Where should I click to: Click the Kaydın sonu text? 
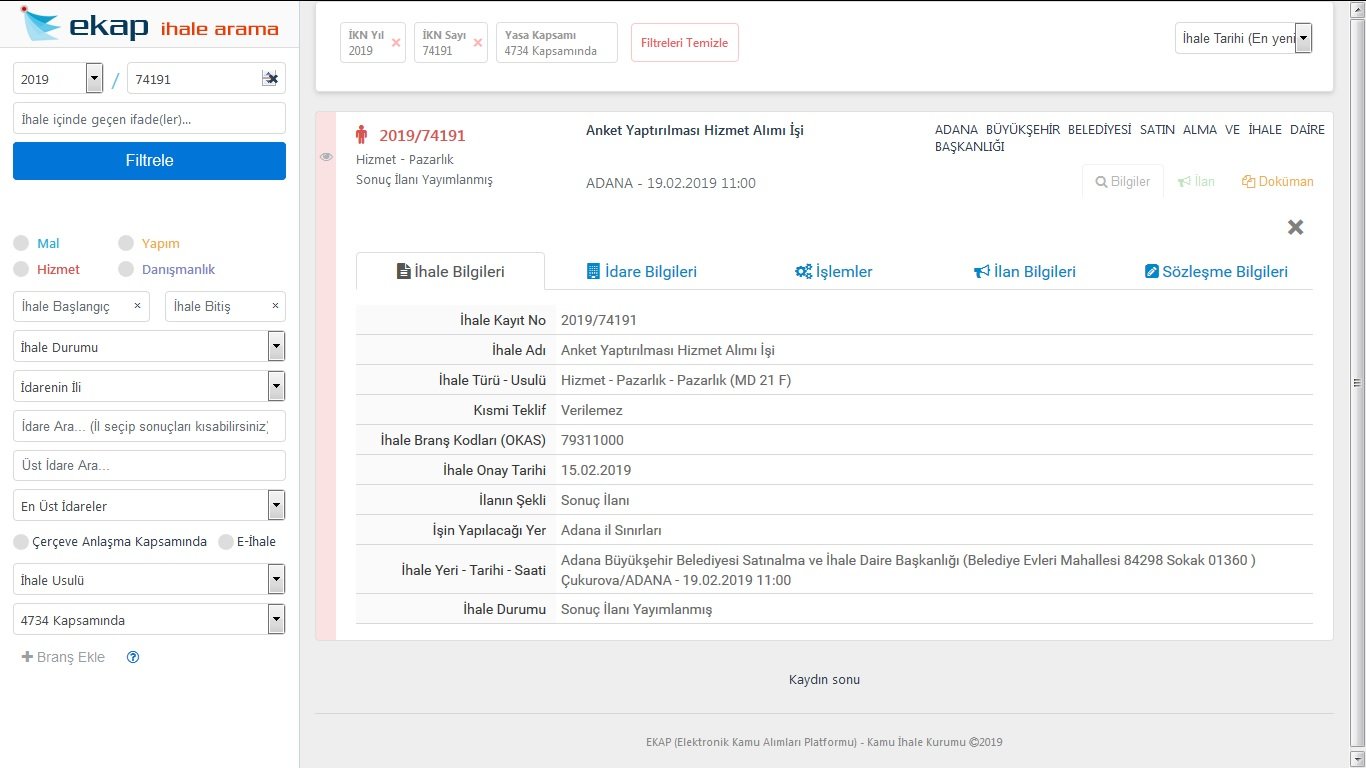click(824, 680)
